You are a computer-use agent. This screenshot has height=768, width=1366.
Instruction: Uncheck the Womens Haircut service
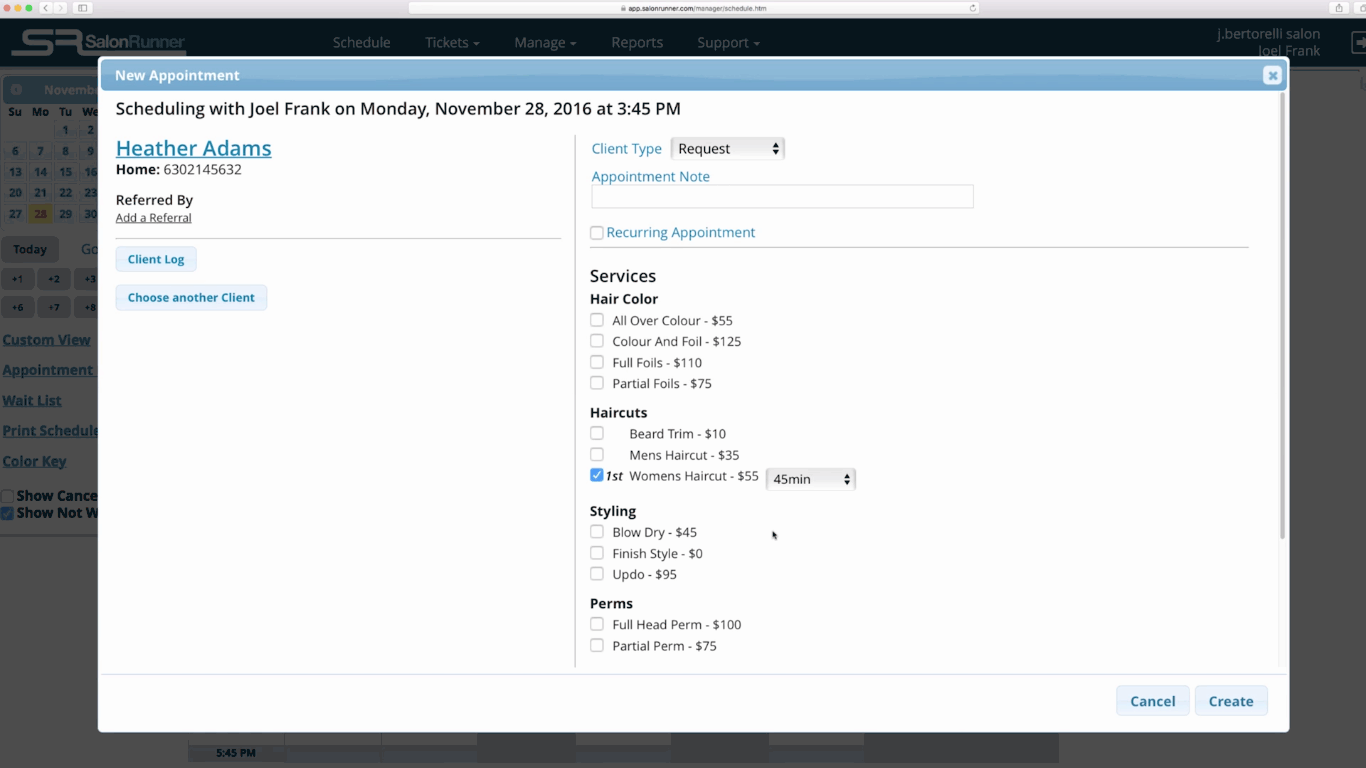[596, 475]
